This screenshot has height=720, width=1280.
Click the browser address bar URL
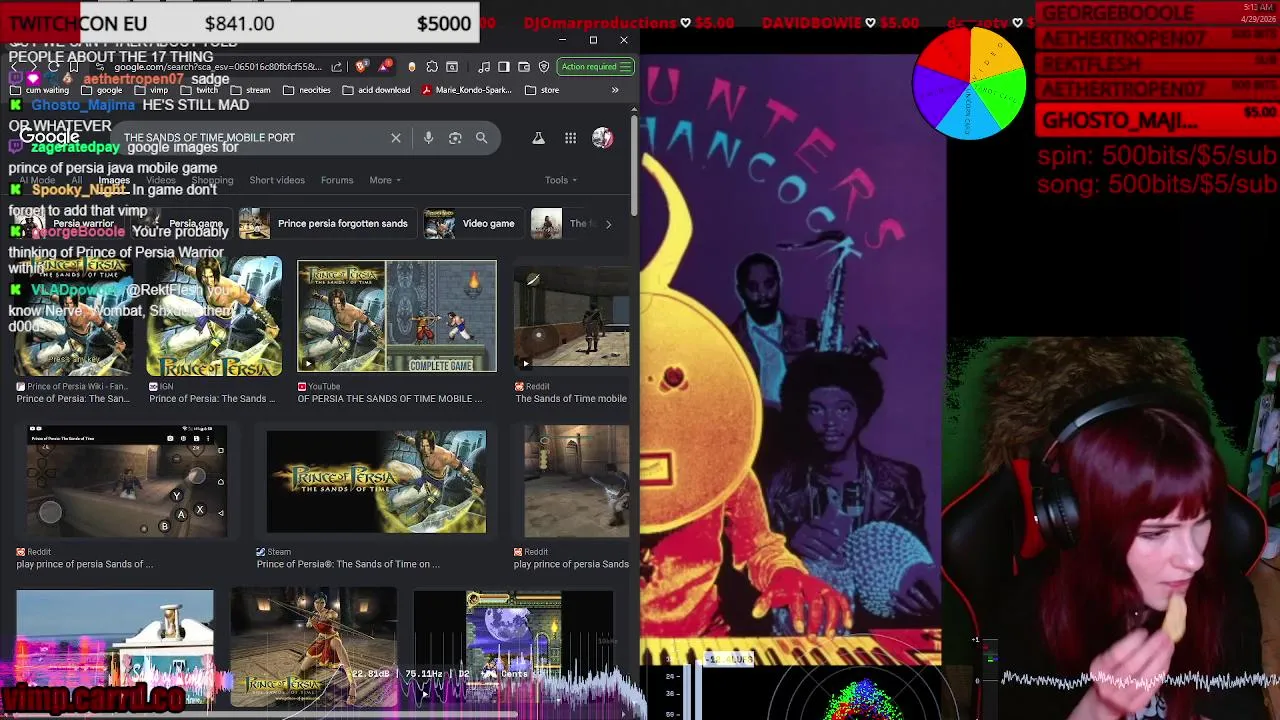point(218,67)
